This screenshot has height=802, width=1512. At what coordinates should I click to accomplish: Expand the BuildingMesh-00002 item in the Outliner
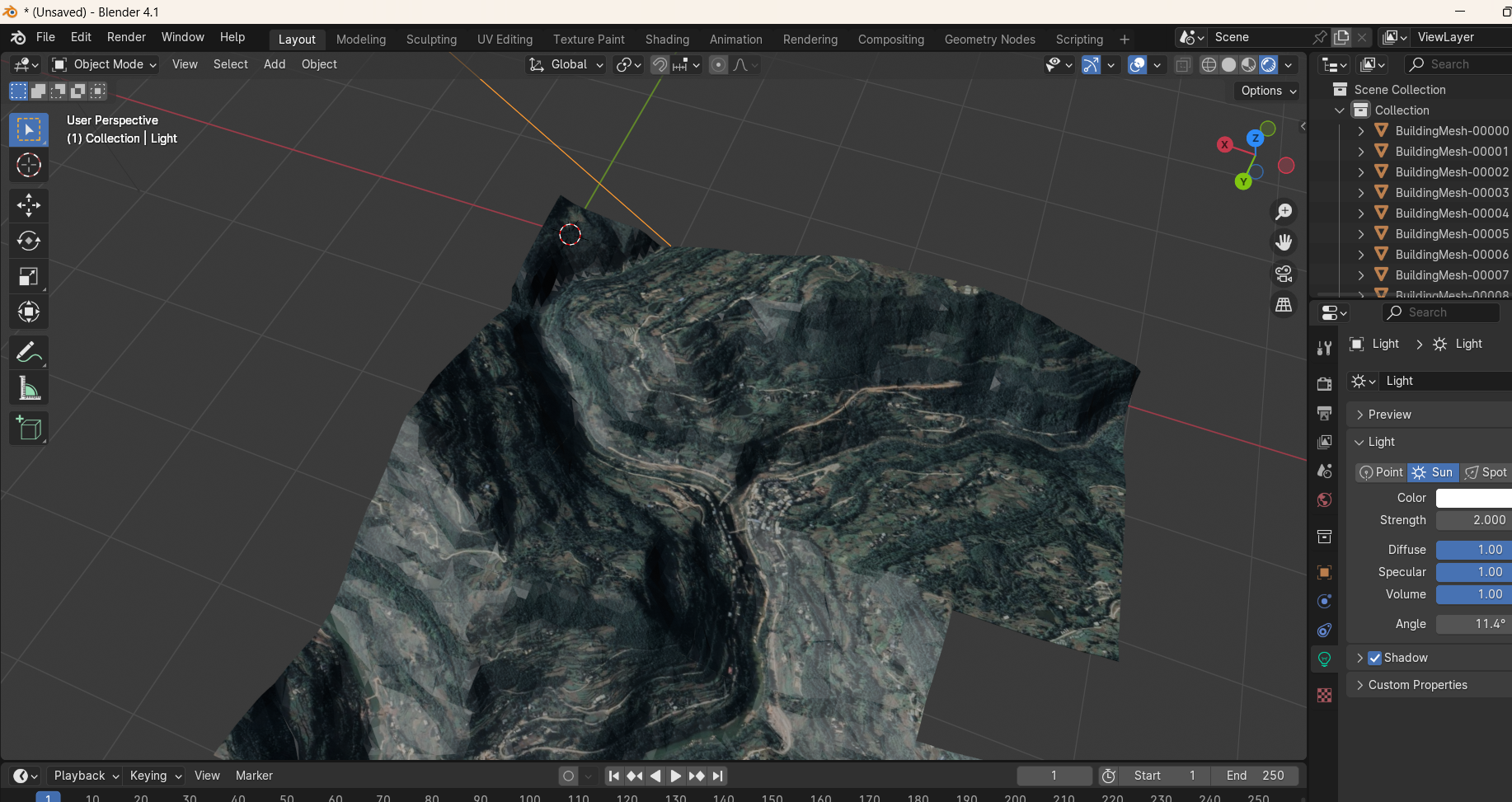pos(1360,171)
